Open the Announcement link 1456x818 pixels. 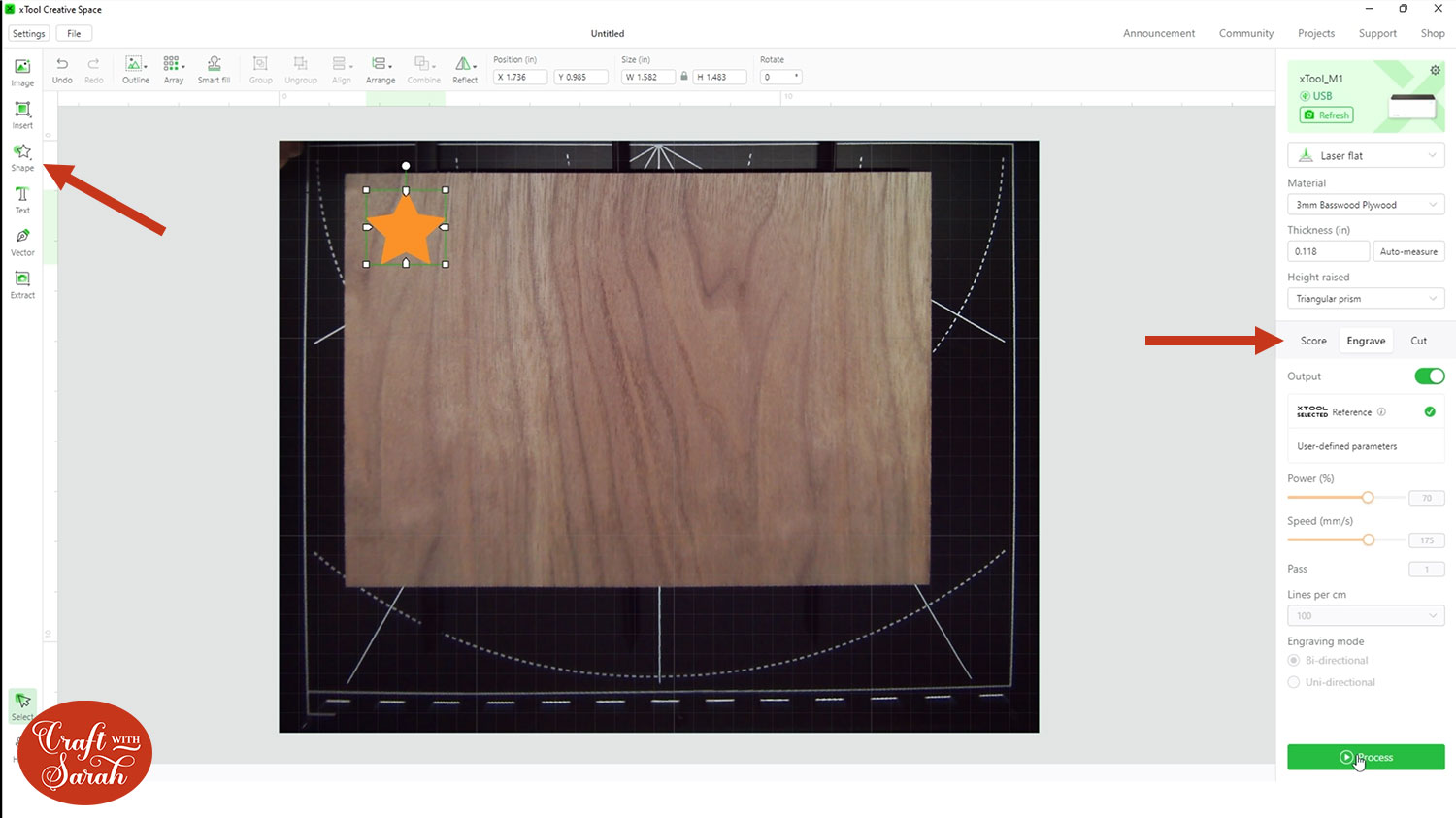pos(1159,33)
